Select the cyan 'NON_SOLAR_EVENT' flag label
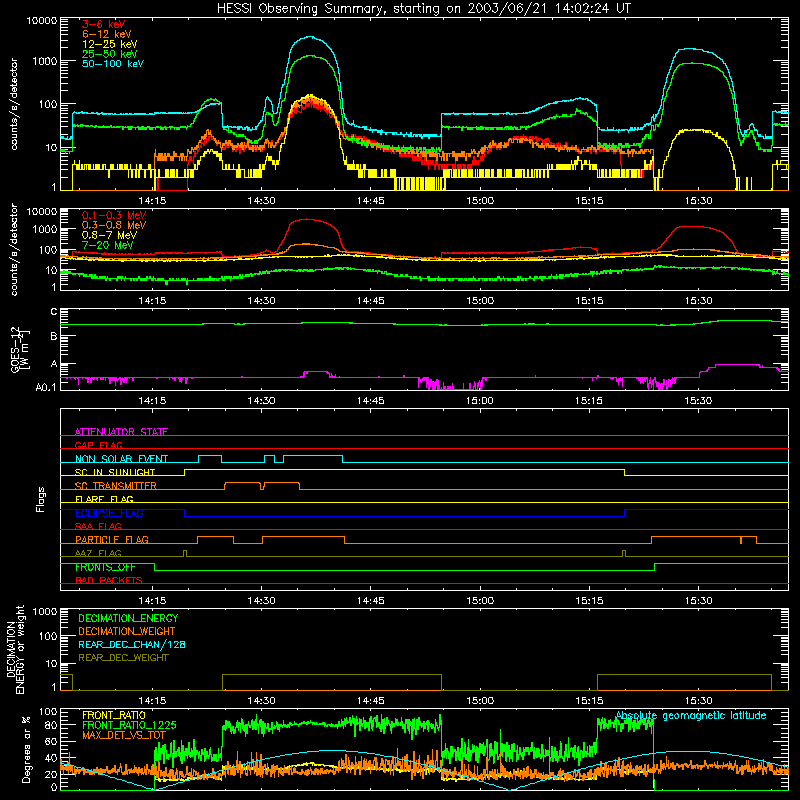800x800 pixels. (x=121, y=459)
